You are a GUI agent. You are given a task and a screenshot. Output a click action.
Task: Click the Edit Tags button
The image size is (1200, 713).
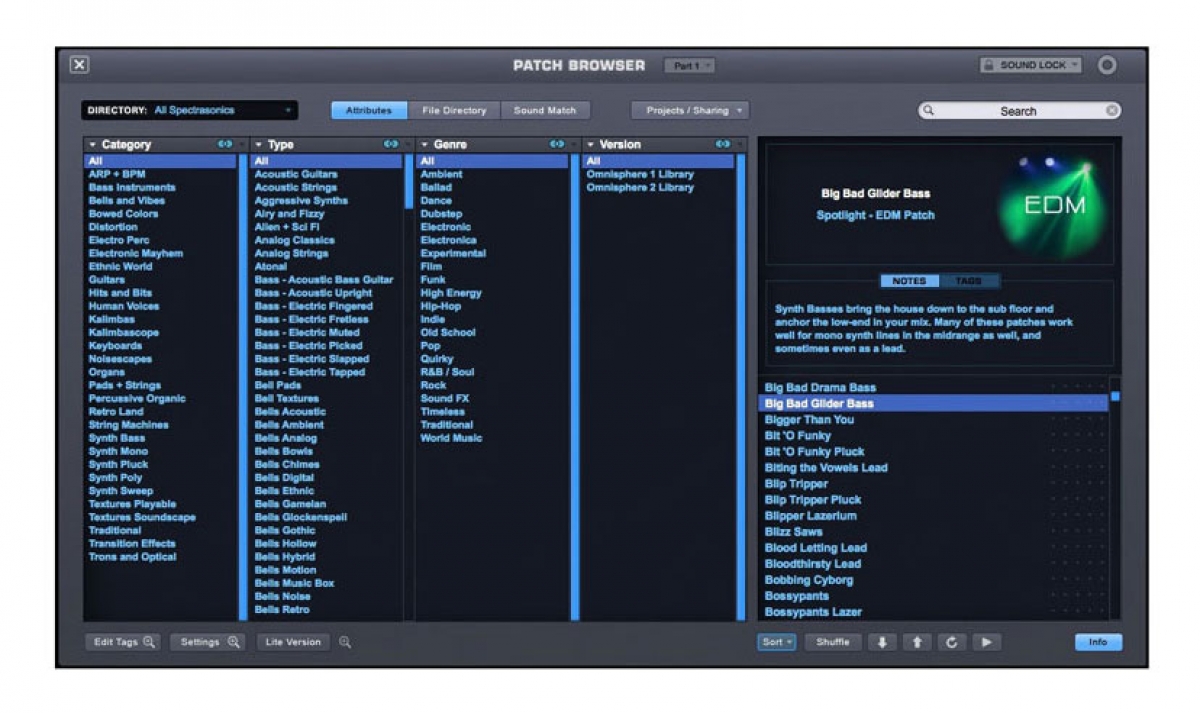click(124, 642)
